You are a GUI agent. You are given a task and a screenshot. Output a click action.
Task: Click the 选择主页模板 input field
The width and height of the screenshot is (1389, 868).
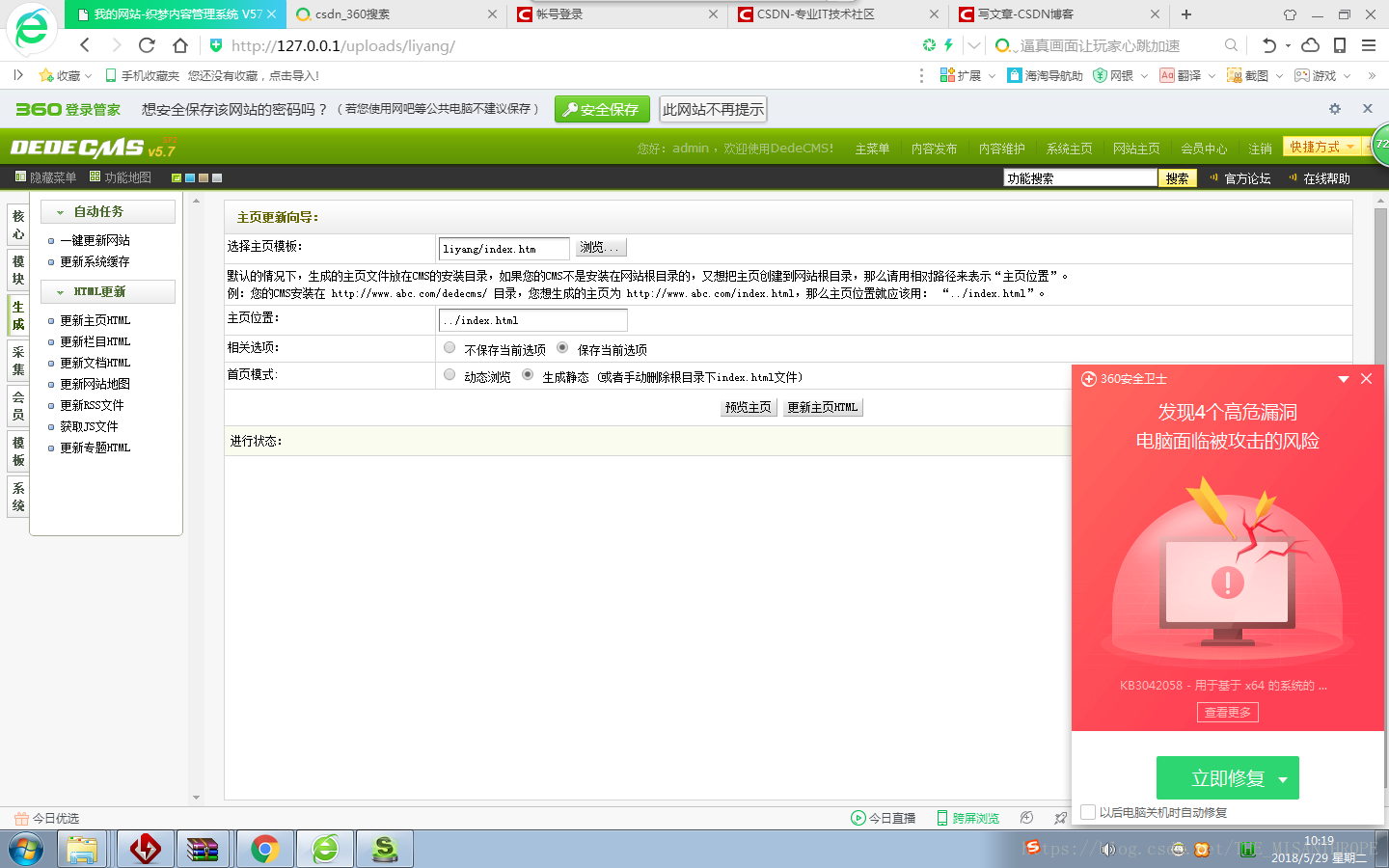(x=504, y=249)
